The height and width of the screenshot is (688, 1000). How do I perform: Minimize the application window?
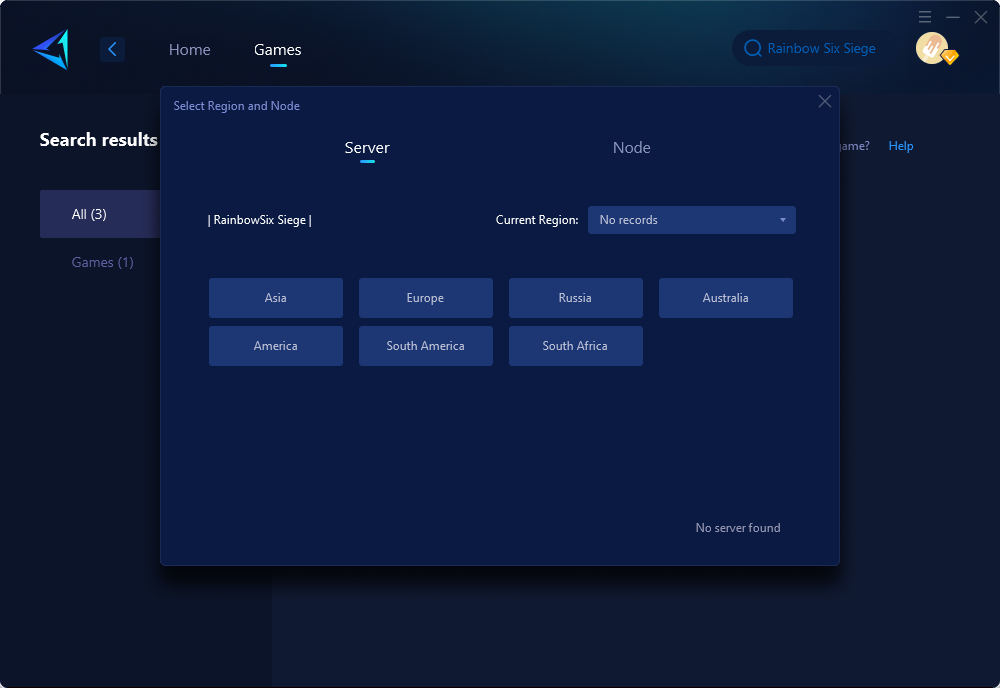(953, 17)
